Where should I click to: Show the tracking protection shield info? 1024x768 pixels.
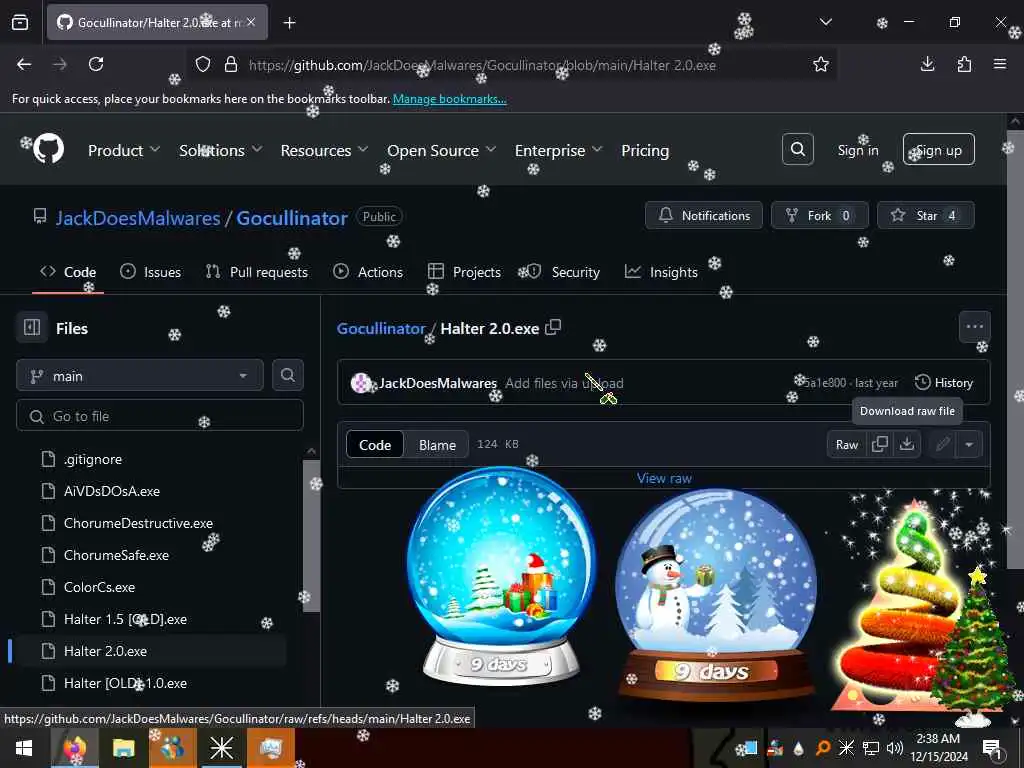[203, 64]
